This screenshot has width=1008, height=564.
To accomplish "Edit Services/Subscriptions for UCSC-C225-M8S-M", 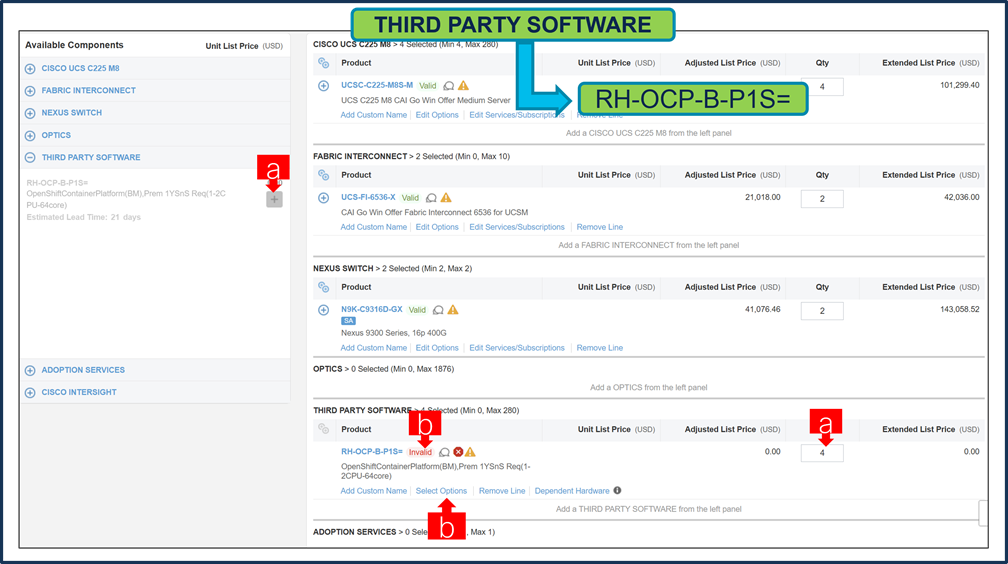I will pyautogui.click(x=517, y=115).
